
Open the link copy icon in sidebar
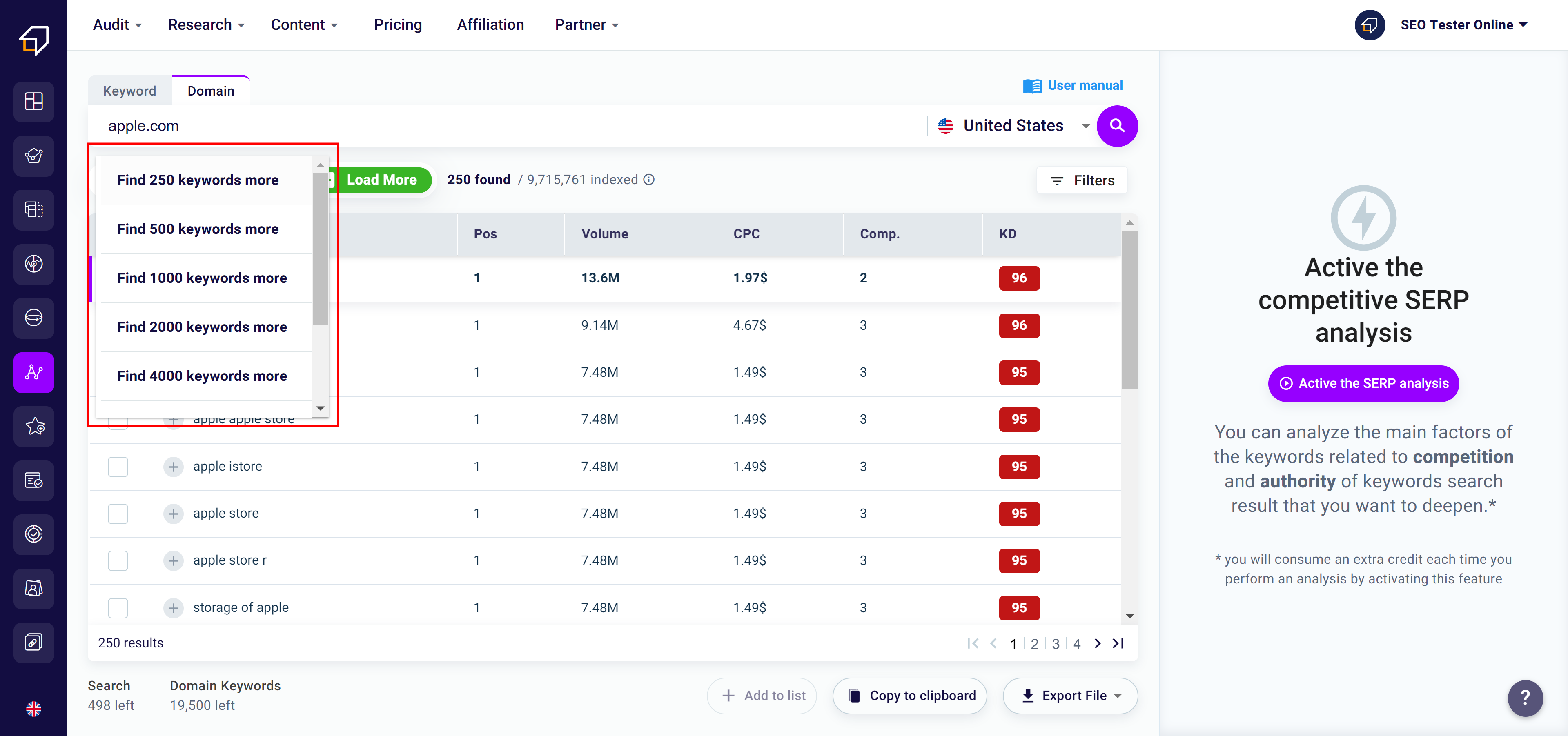33,643
